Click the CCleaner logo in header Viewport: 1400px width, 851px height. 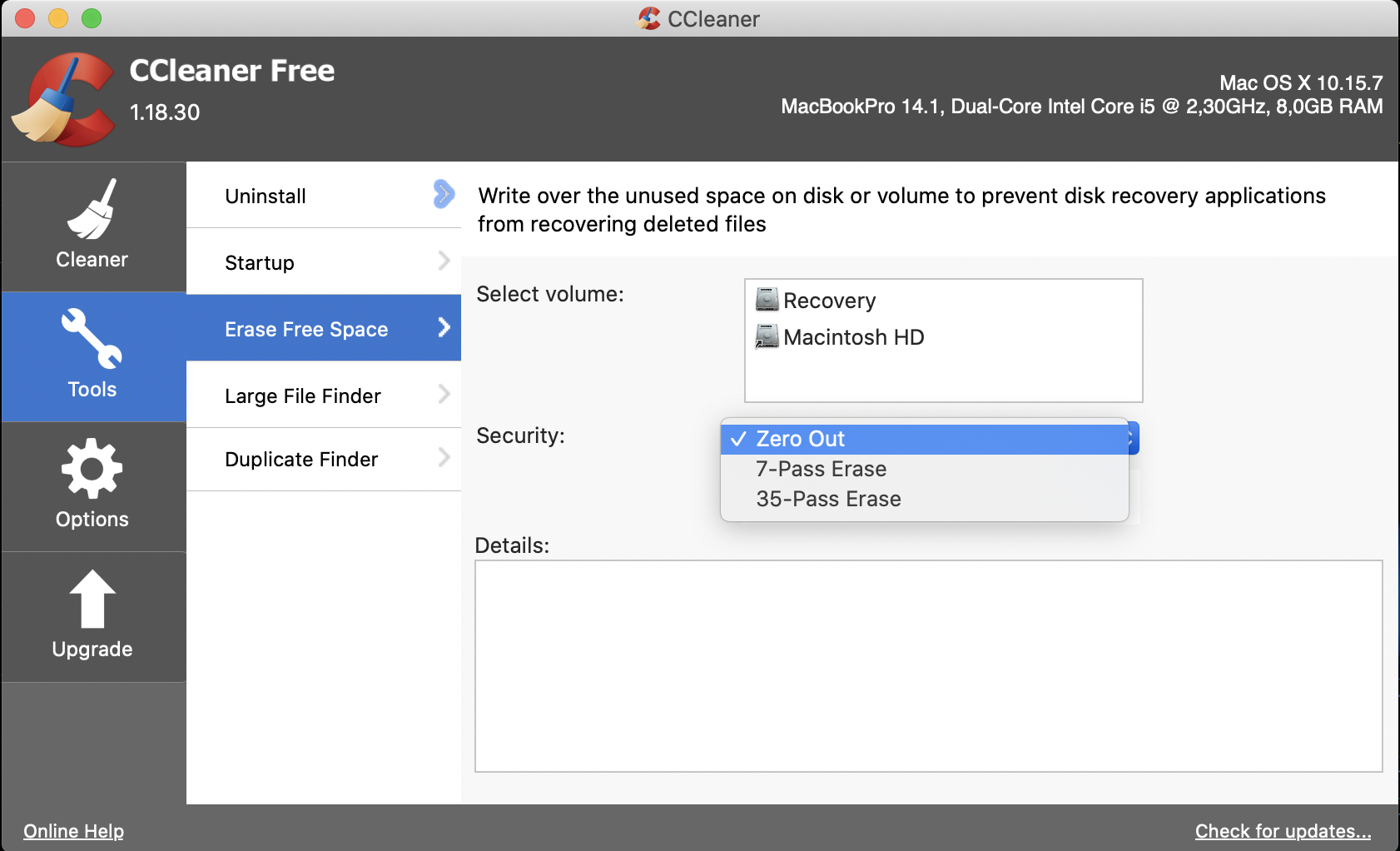pyautogui.click(x=64, y=100)
